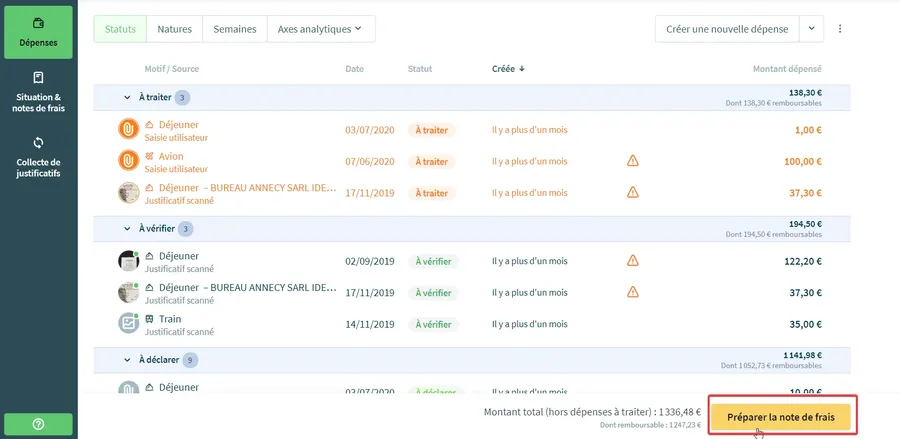This screenshot has width=900, height=439.
Task: Open the three-dot more options menu
Action: coord(840,29)
